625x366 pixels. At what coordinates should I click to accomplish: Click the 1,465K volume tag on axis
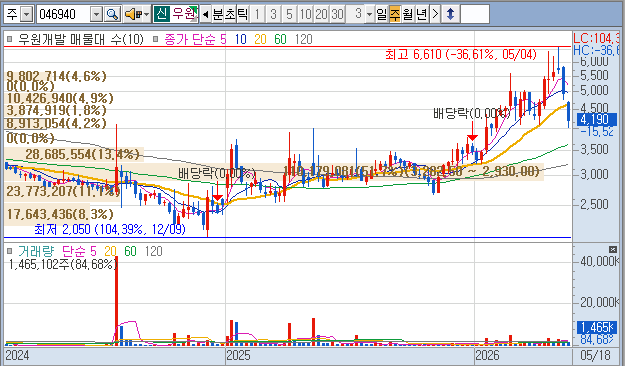tap(596, 327)
